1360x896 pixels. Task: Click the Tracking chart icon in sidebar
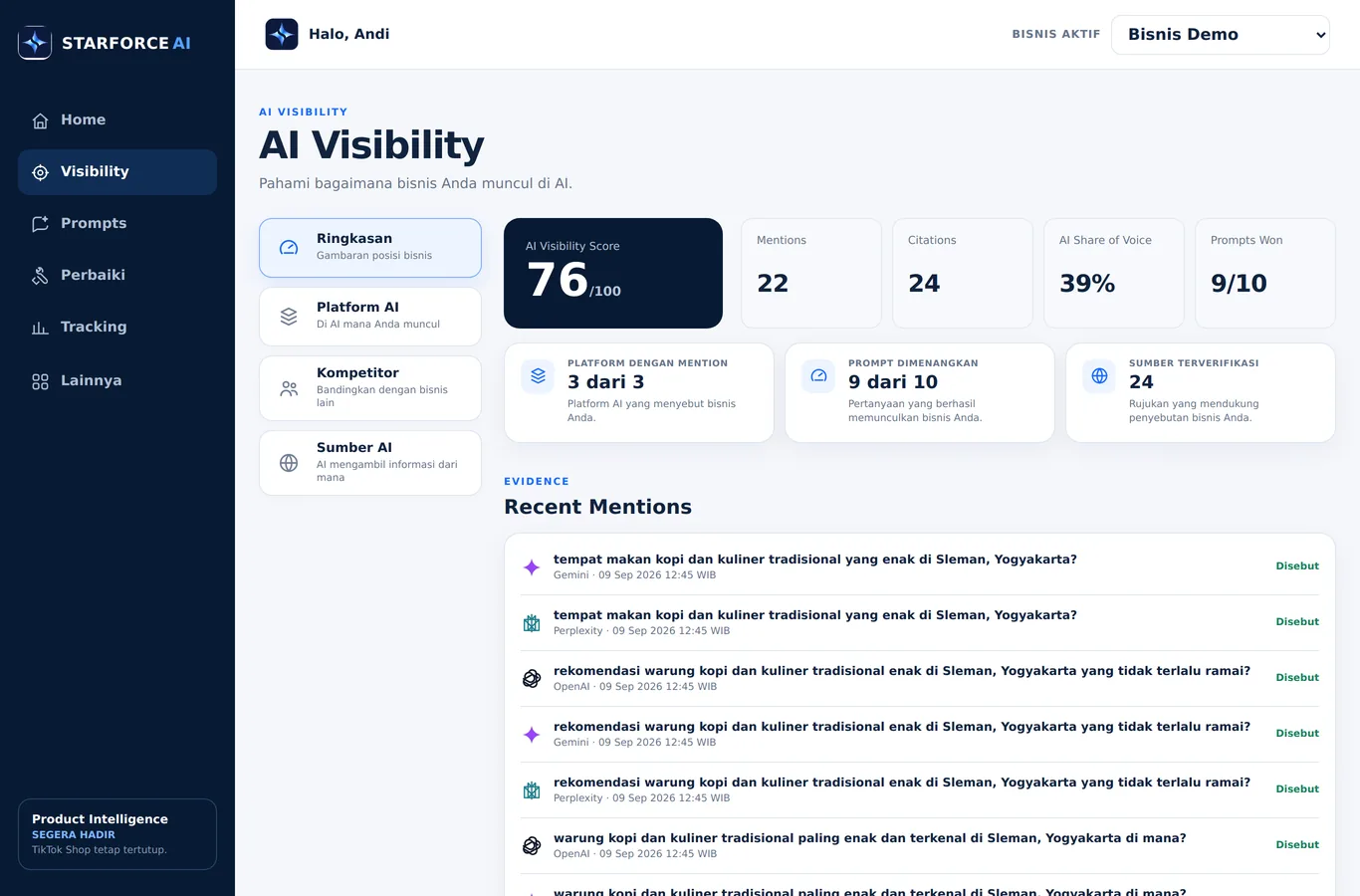coord(40,328)
